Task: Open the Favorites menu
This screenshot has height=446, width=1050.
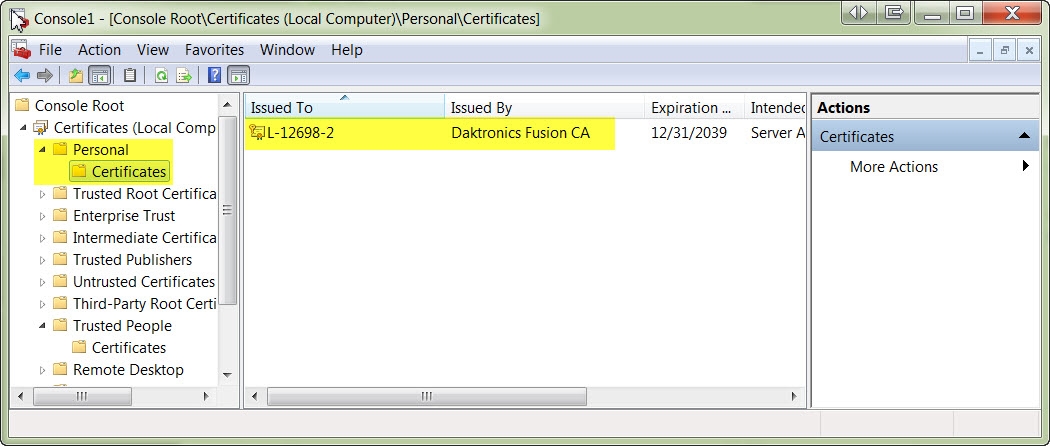Action: (214, 50)
